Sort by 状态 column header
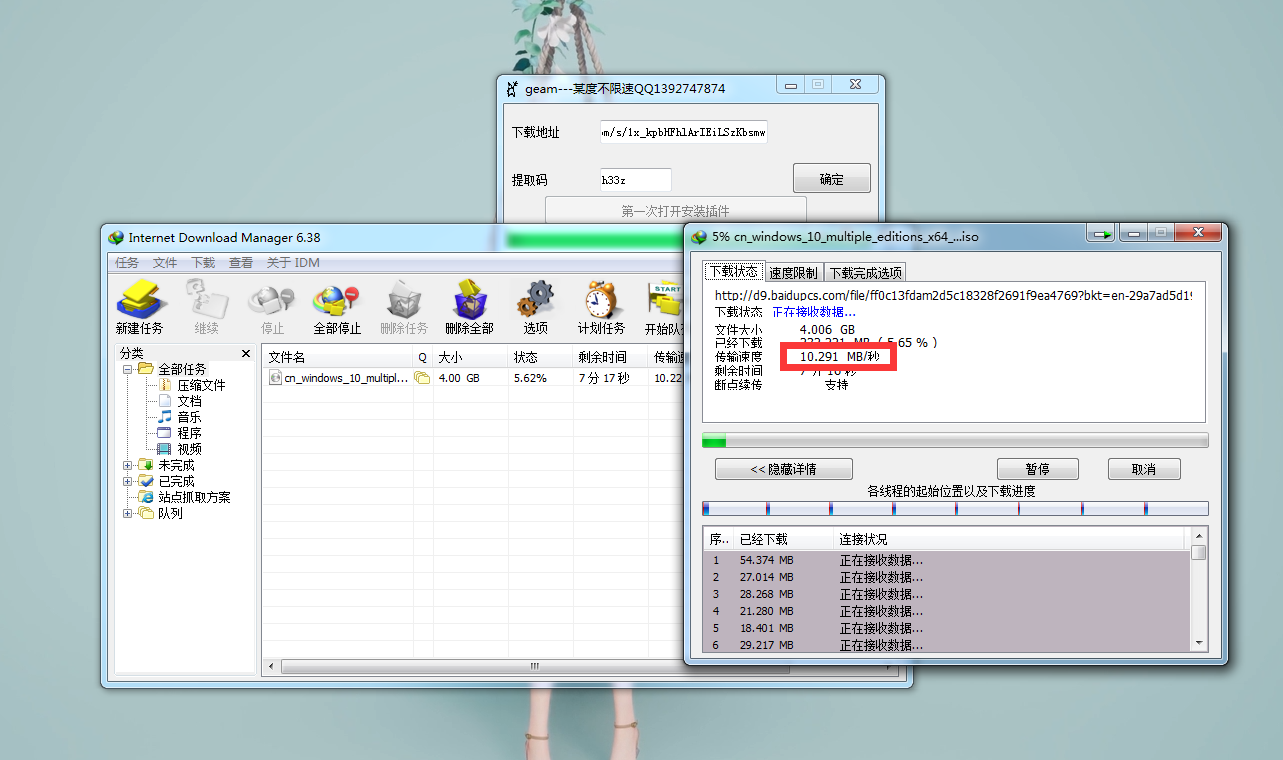1283x760 pixels. 540,357
